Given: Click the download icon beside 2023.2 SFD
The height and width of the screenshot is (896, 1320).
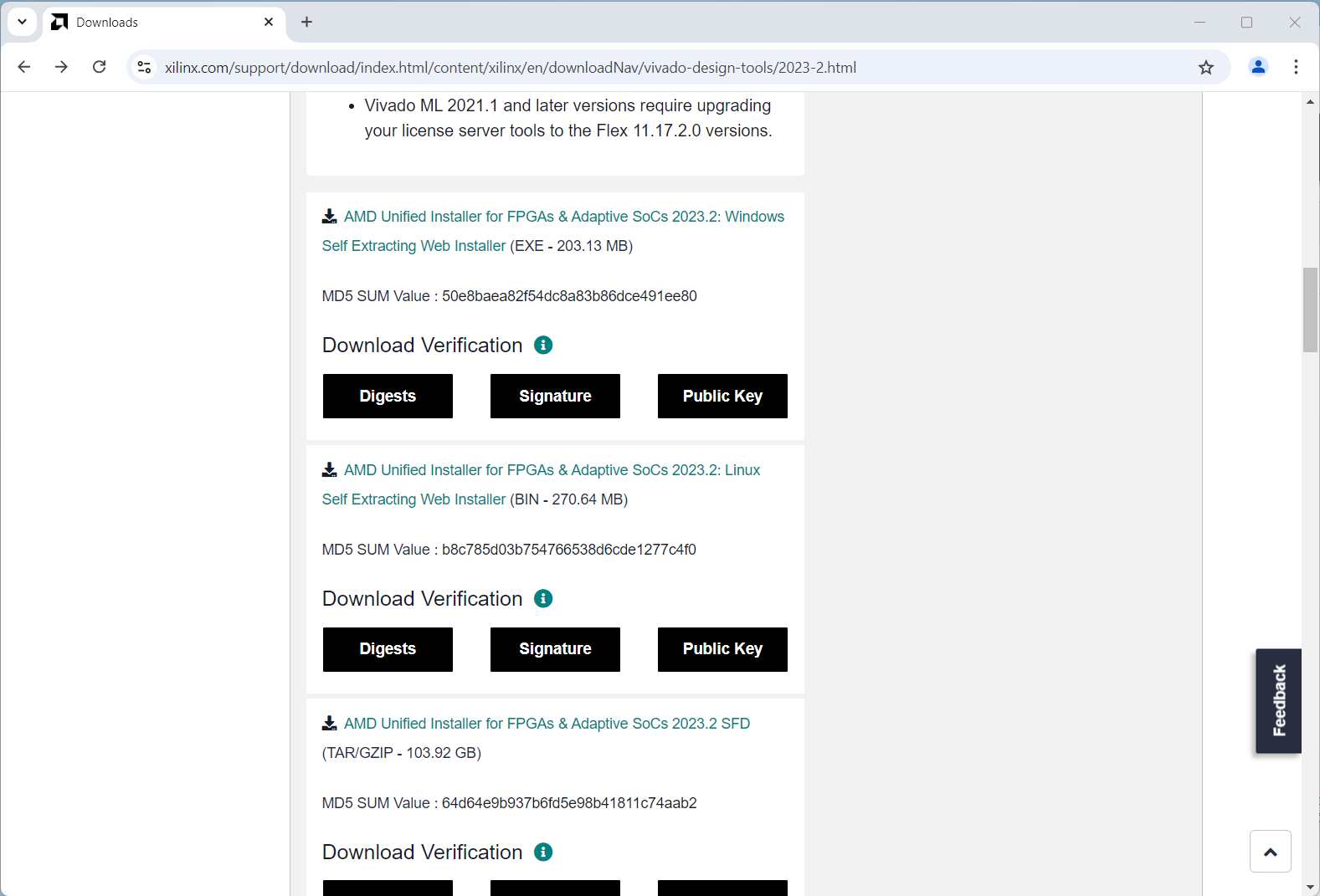Looking at the screenshot, I should pos(330,724).
